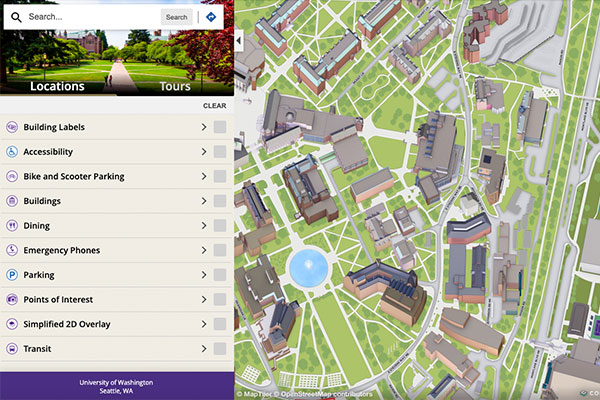
Task: Open directions with the blue arrow icon
Action: (x=211, y=17)
